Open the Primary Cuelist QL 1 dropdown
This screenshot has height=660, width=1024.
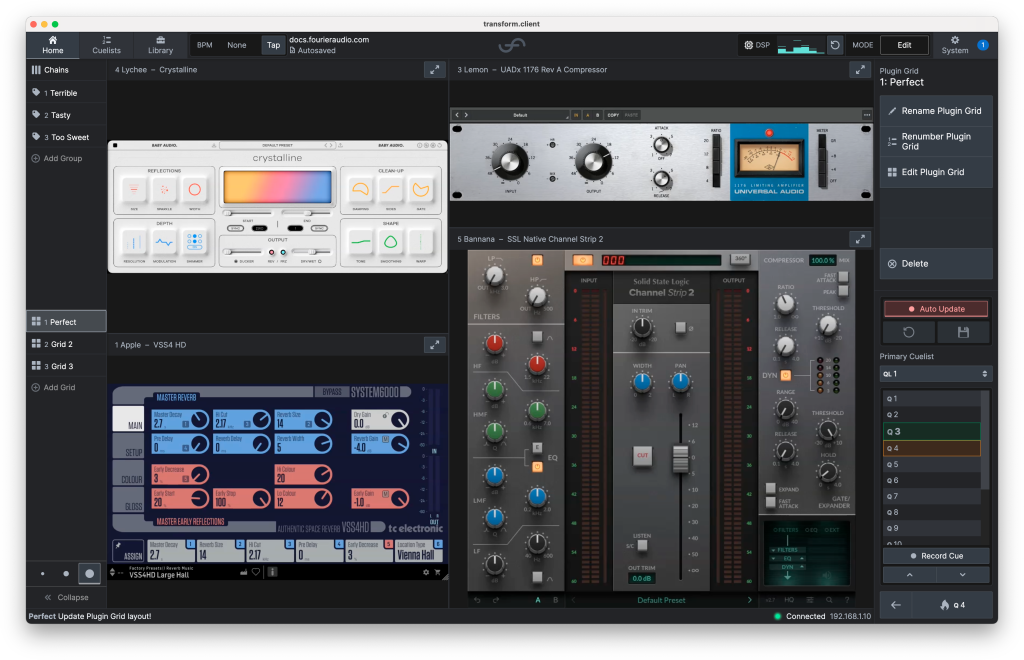point(935,373)
